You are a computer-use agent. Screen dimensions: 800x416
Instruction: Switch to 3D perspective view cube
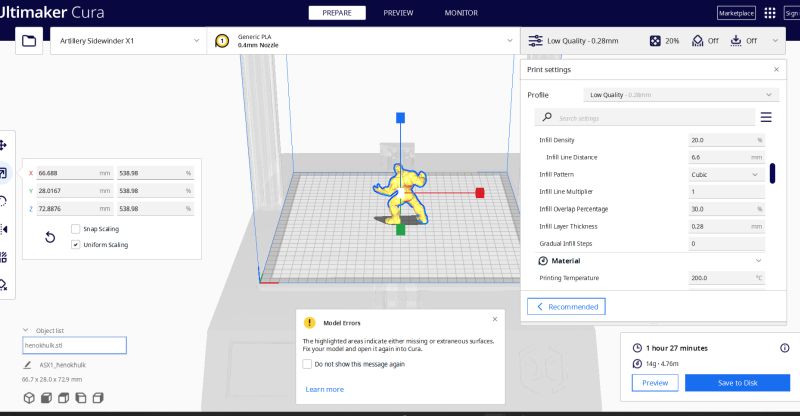29,398
